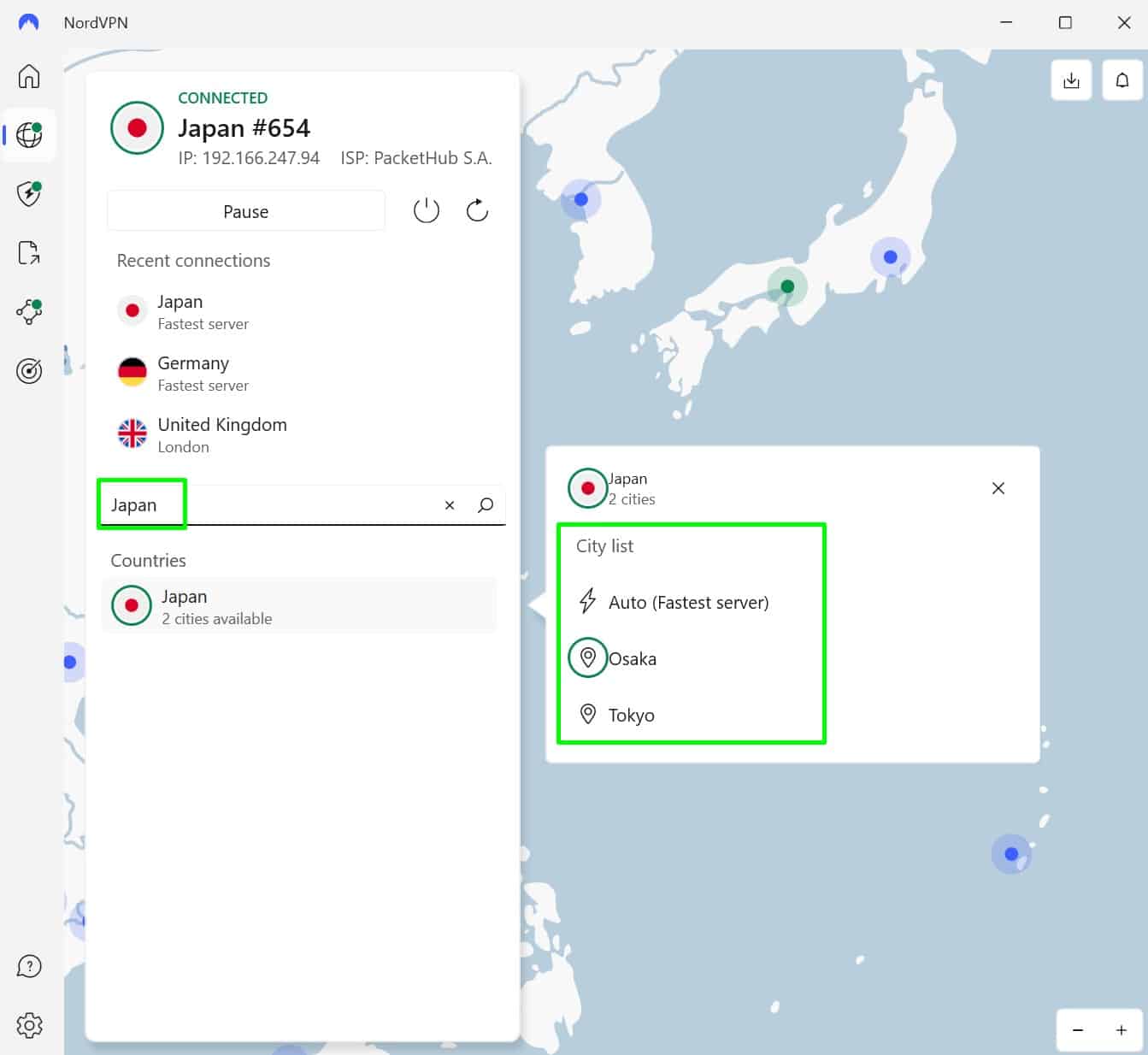Click the Tokyo blue map marker
The image size is (1148, 1055).
coord(890,256)
